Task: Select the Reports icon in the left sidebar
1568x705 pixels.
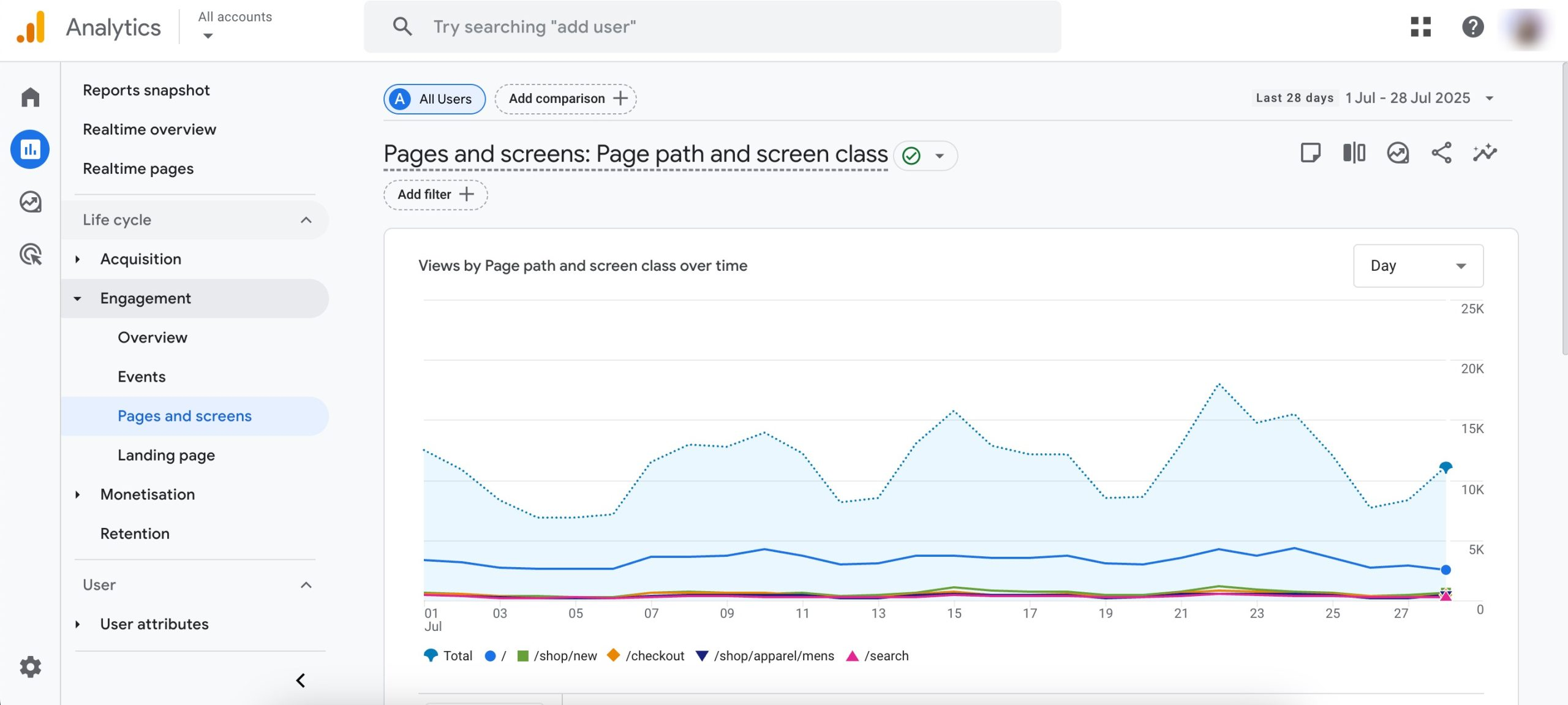Action: tap(30, 149)
